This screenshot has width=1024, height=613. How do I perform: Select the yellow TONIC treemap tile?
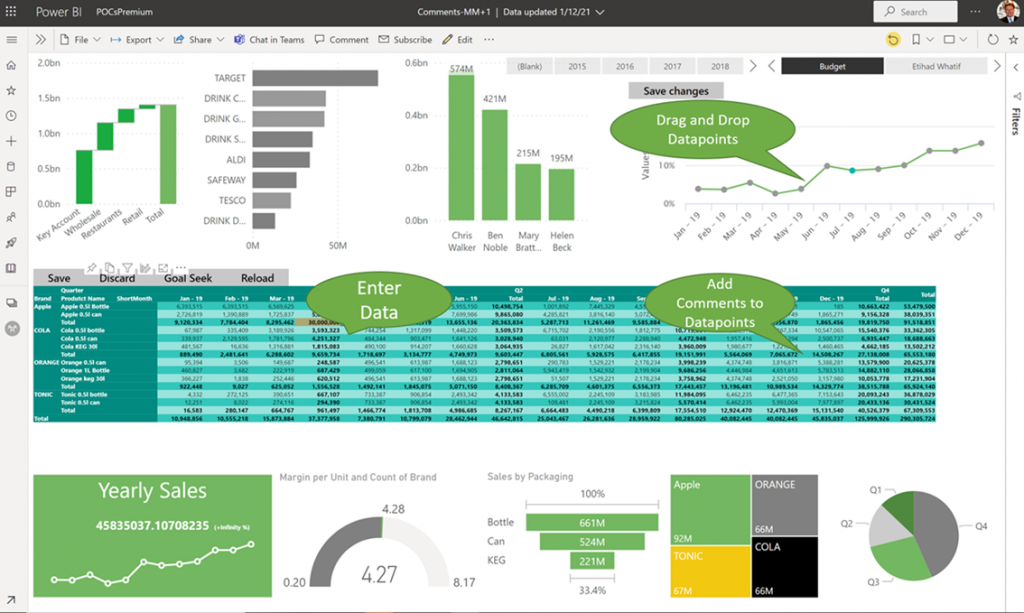[x=711, y=571]
